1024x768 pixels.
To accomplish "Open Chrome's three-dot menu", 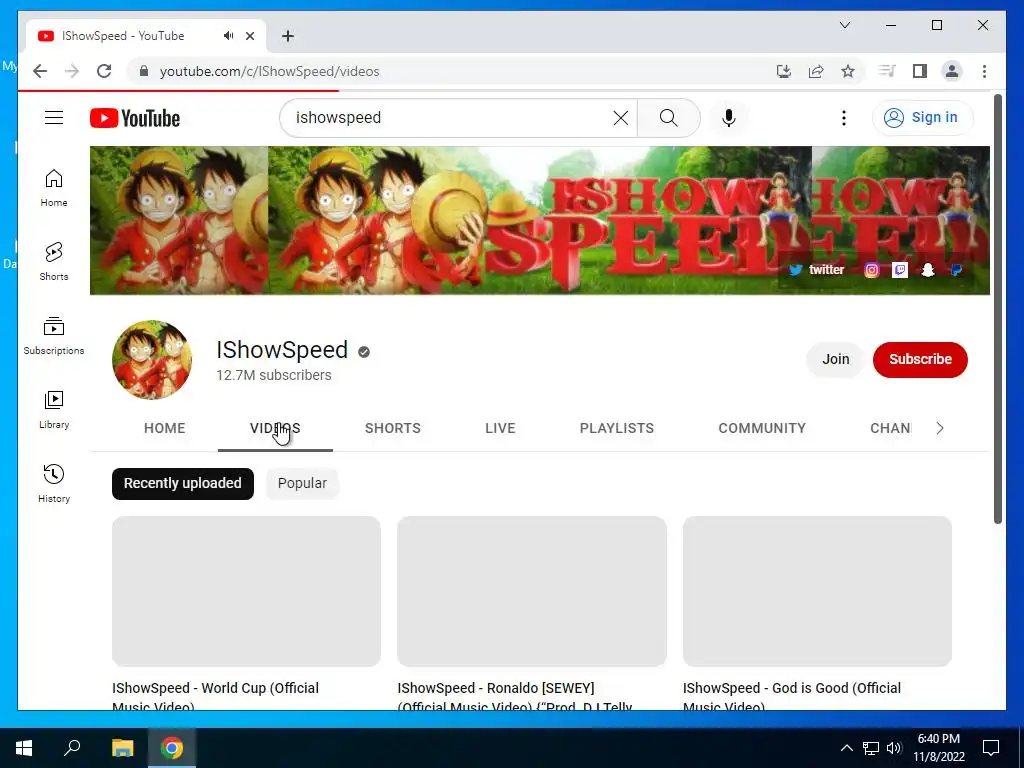I will point(984,71).
